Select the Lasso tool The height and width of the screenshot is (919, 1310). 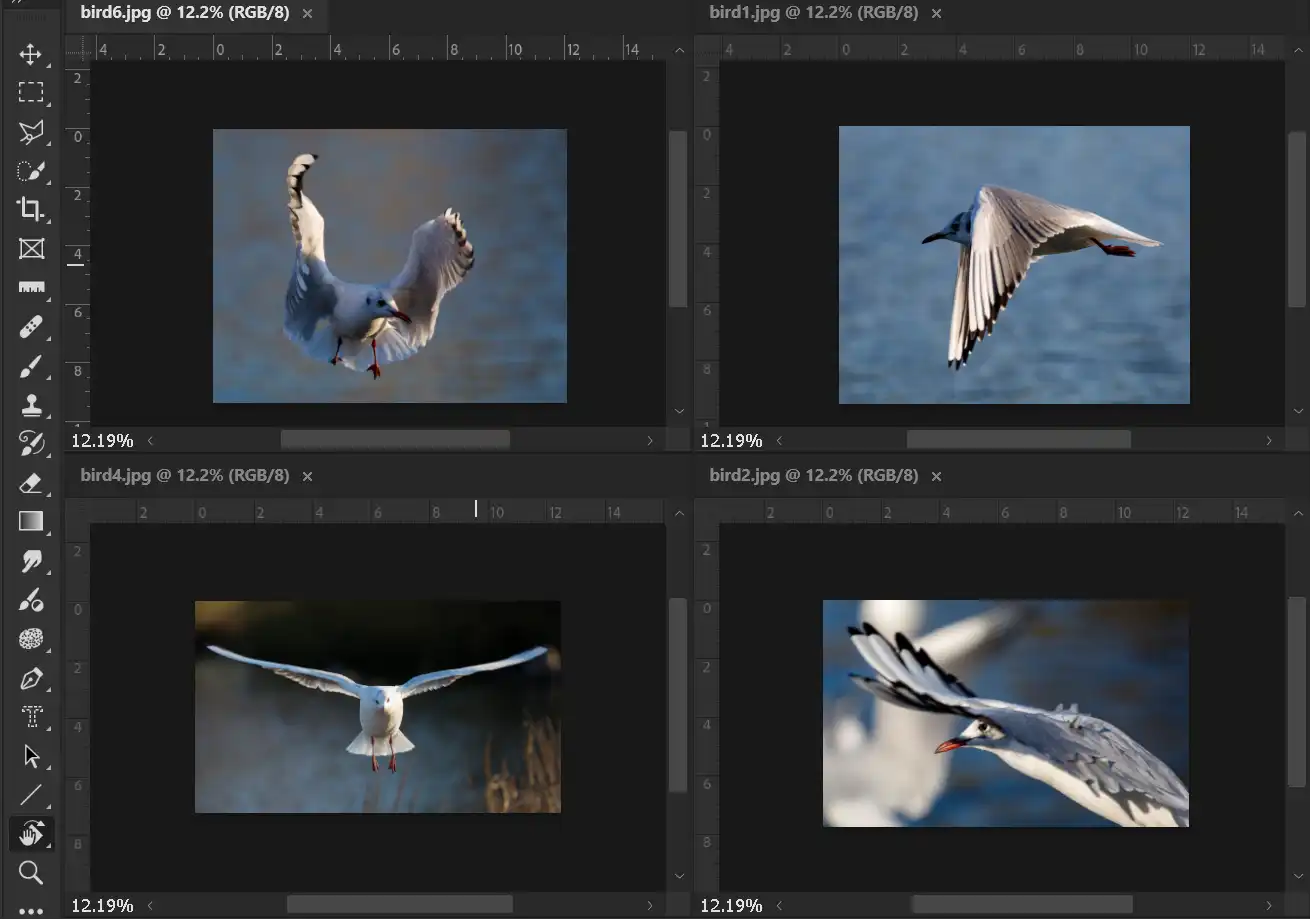coord(32,132)
